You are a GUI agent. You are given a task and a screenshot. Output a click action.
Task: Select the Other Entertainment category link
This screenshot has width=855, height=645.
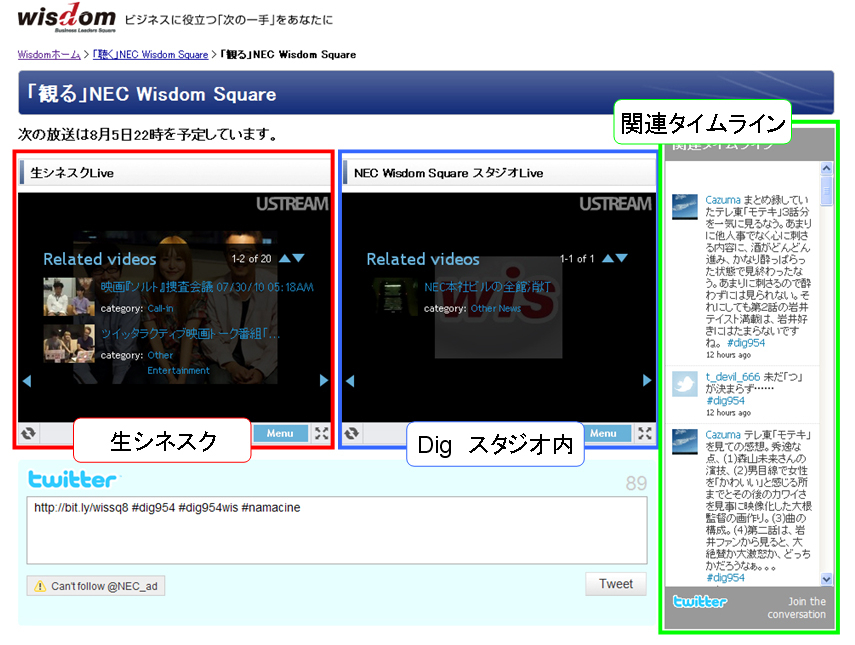[178, 363]
